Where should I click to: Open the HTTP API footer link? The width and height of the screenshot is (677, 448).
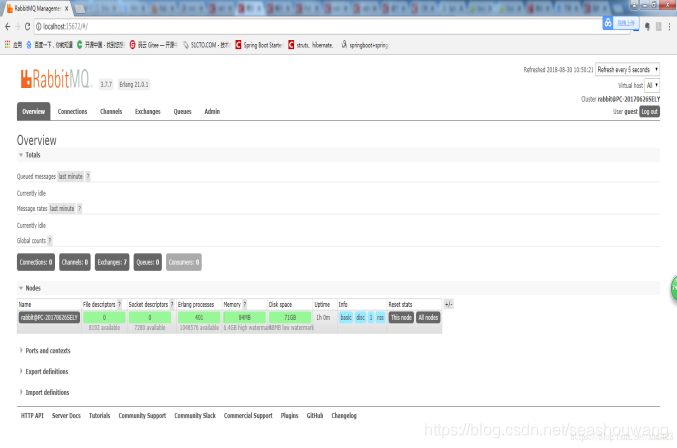click(x=32, y=416)
